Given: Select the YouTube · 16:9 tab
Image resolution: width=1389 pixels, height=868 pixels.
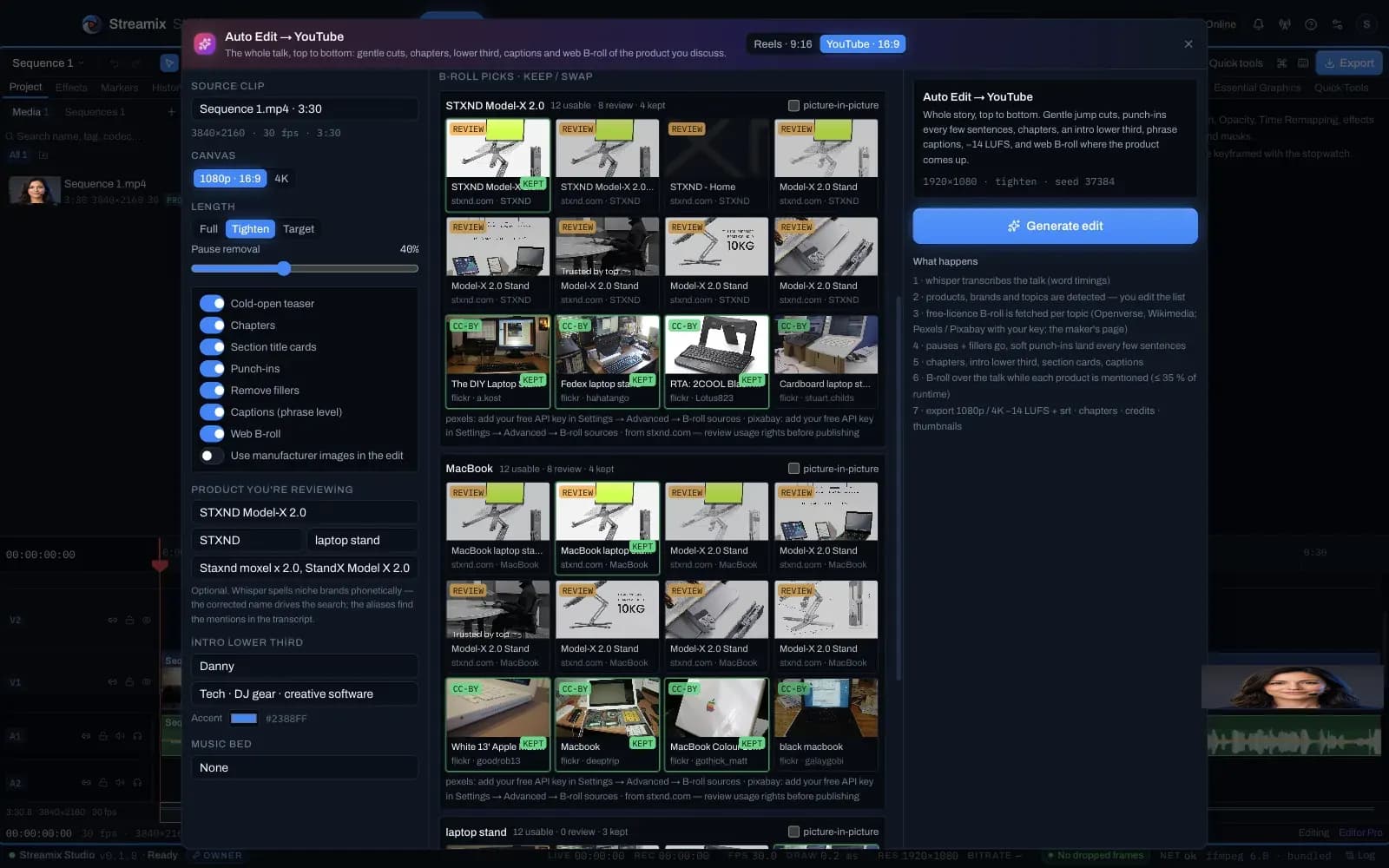Looking at the screenshot, I should pos(862,44).
